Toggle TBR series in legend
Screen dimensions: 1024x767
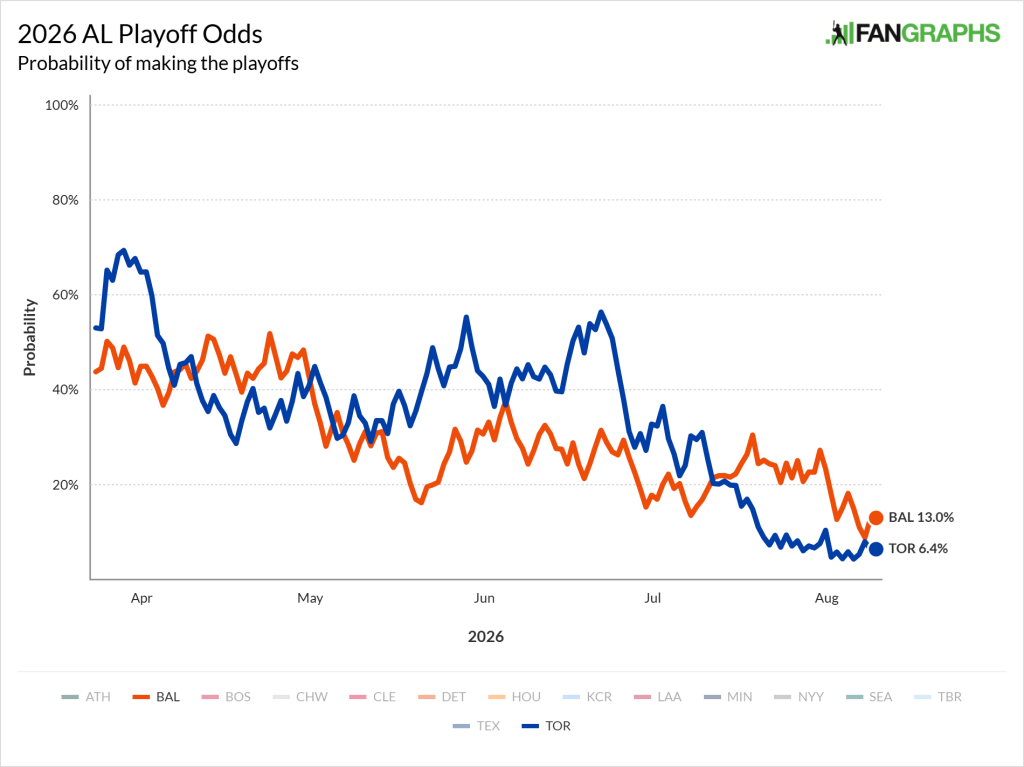click(x=938, y=697)
